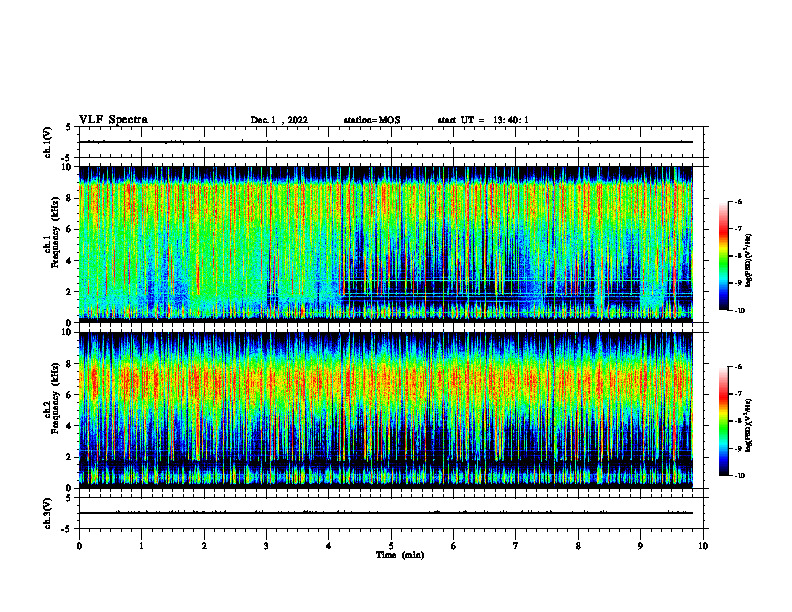
Task: Click the ch.2 colorbar -10 label
Action: coord(739,476)
